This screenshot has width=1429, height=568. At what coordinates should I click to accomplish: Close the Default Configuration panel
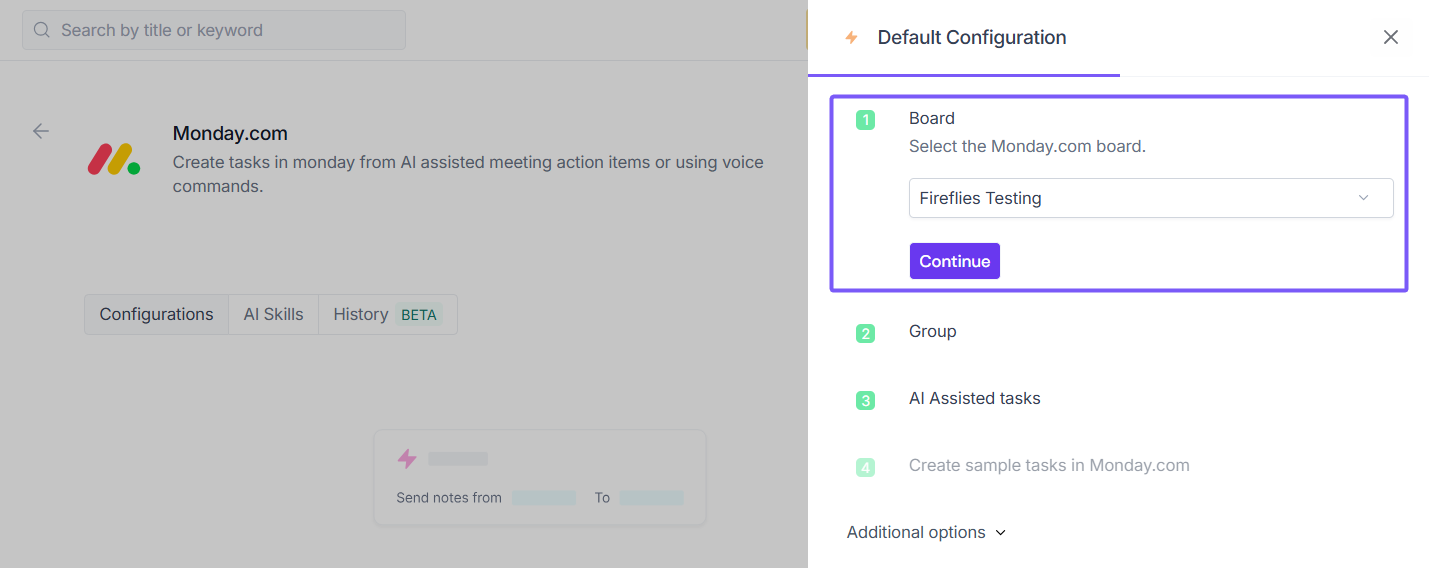1390,37
